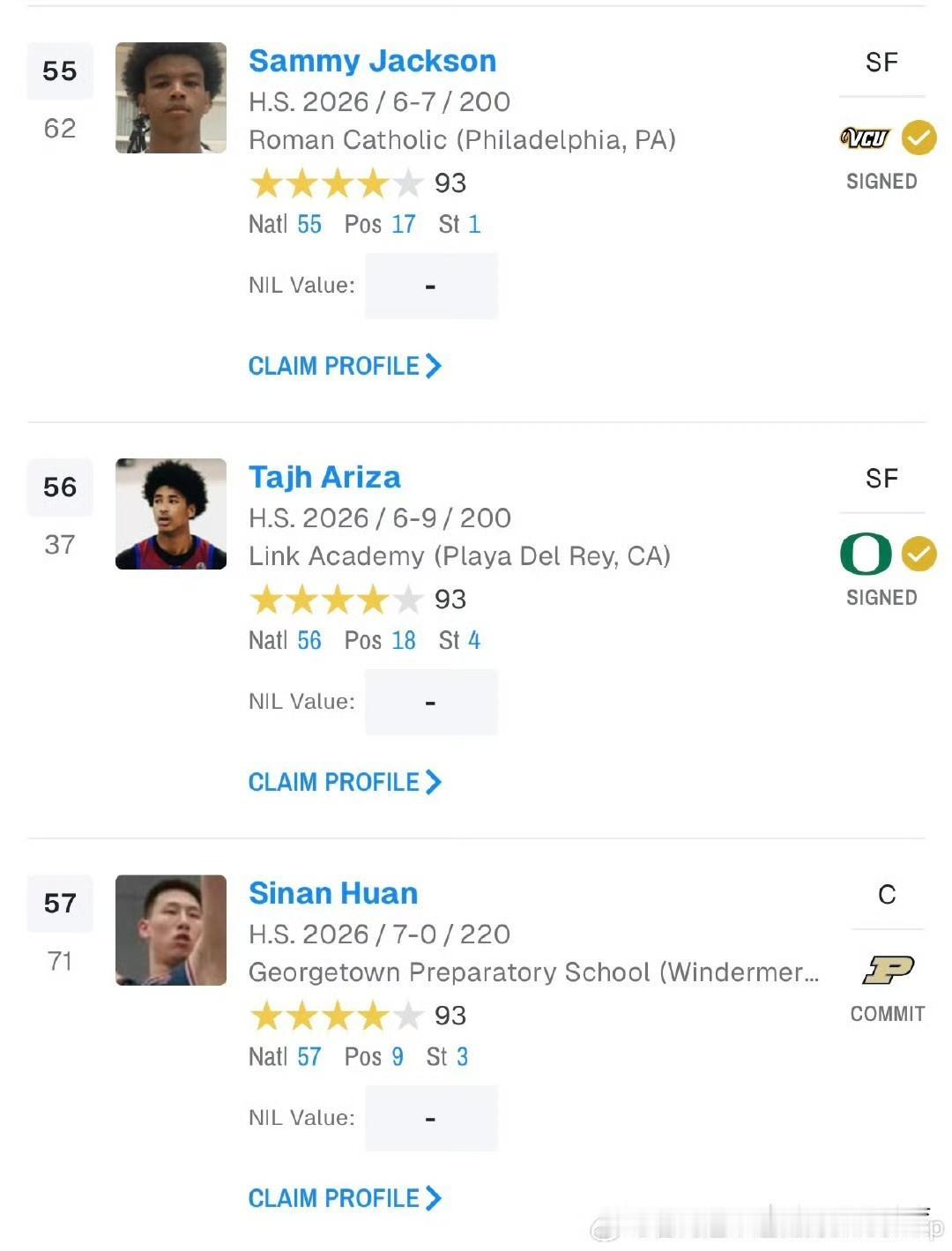The height and width of the screenshot is (1251, 952).
Task: Open Sammy Jackson's profile photo
Action: [x=171, y=98]
